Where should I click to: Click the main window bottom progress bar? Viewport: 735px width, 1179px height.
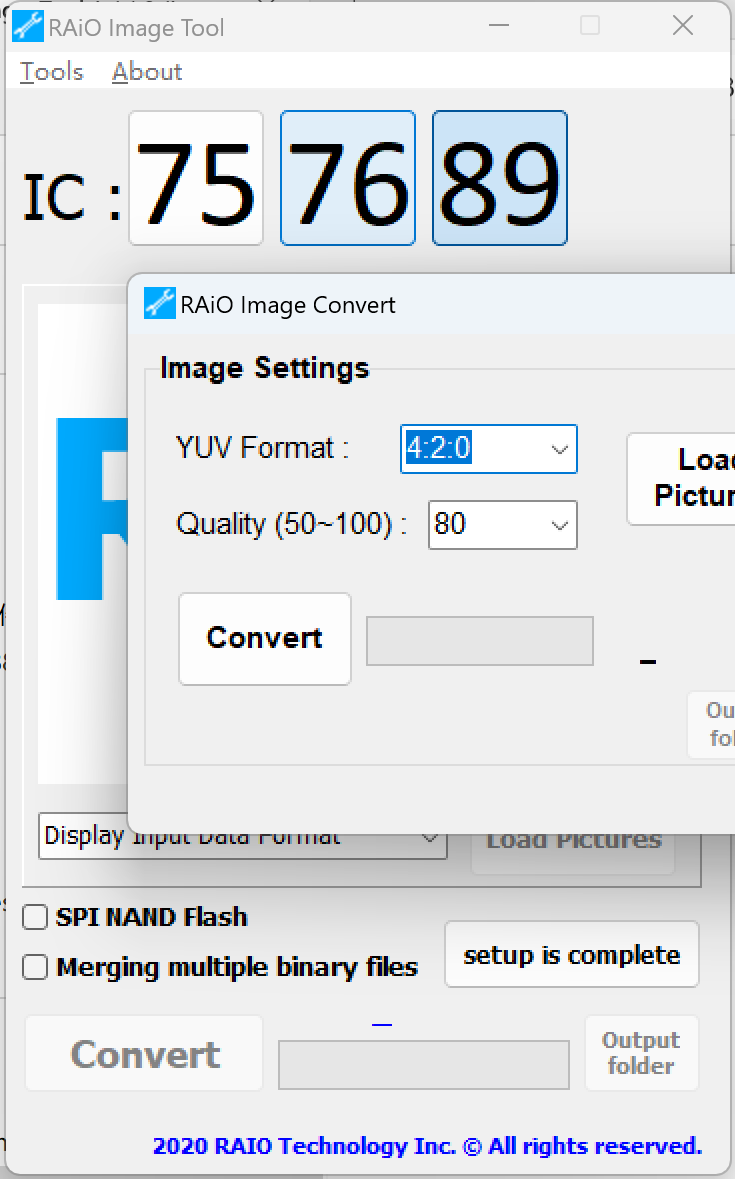423,1065
